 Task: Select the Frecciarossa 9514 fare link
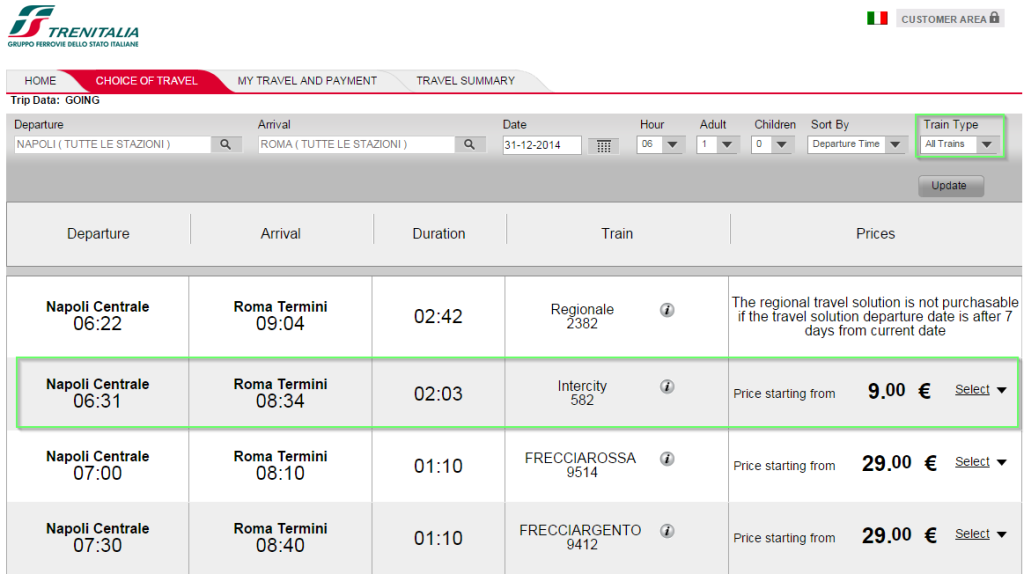click(972, 462)
